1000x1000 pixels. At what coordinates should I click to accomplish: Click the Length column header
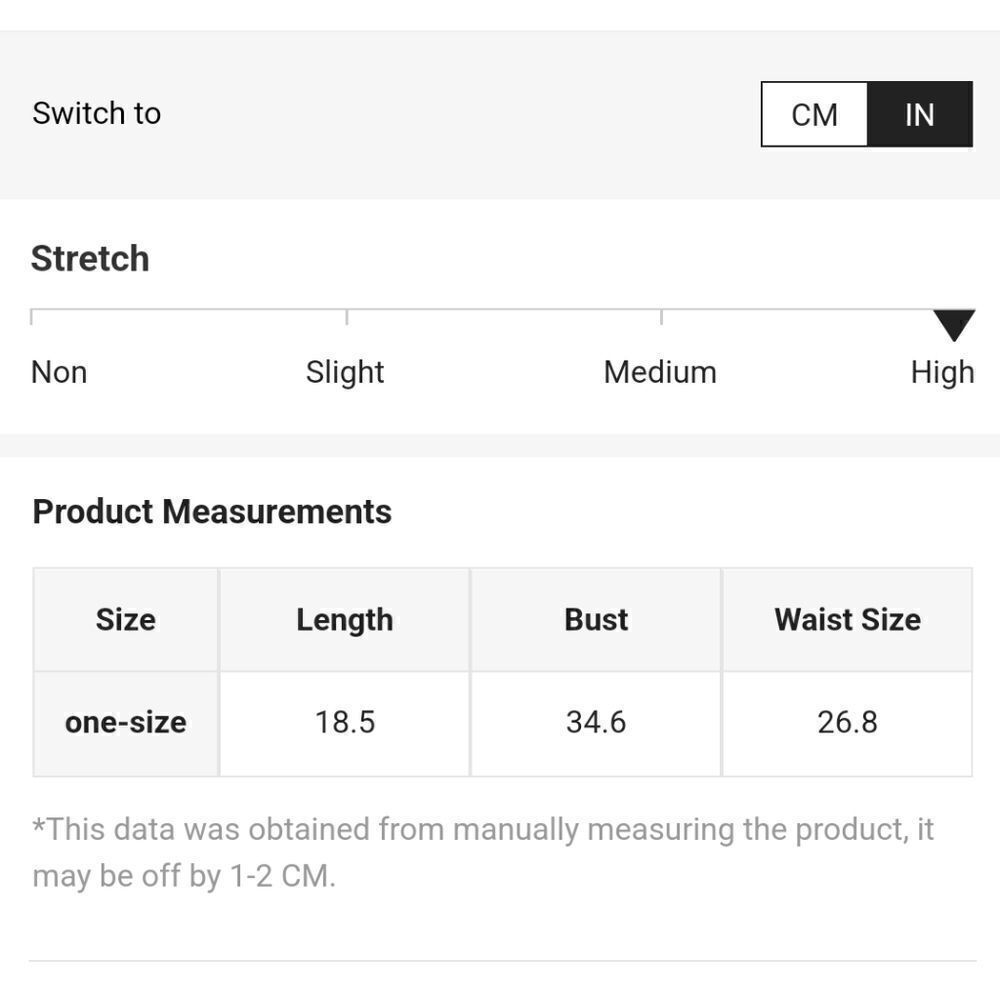tap(344, 619)
